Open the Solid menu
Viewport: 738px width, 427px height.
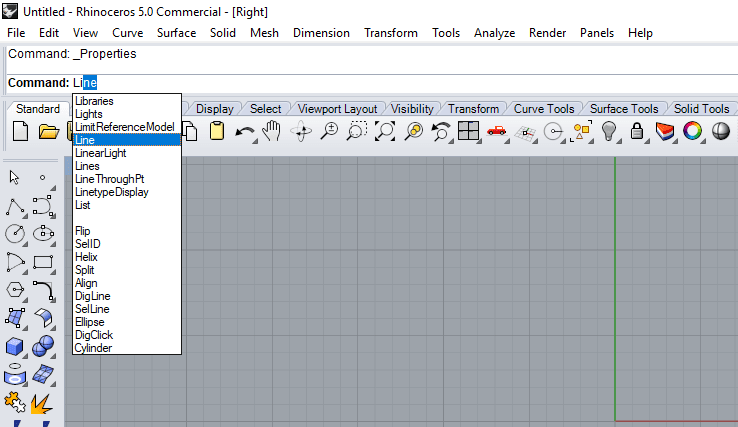(223, 33)
